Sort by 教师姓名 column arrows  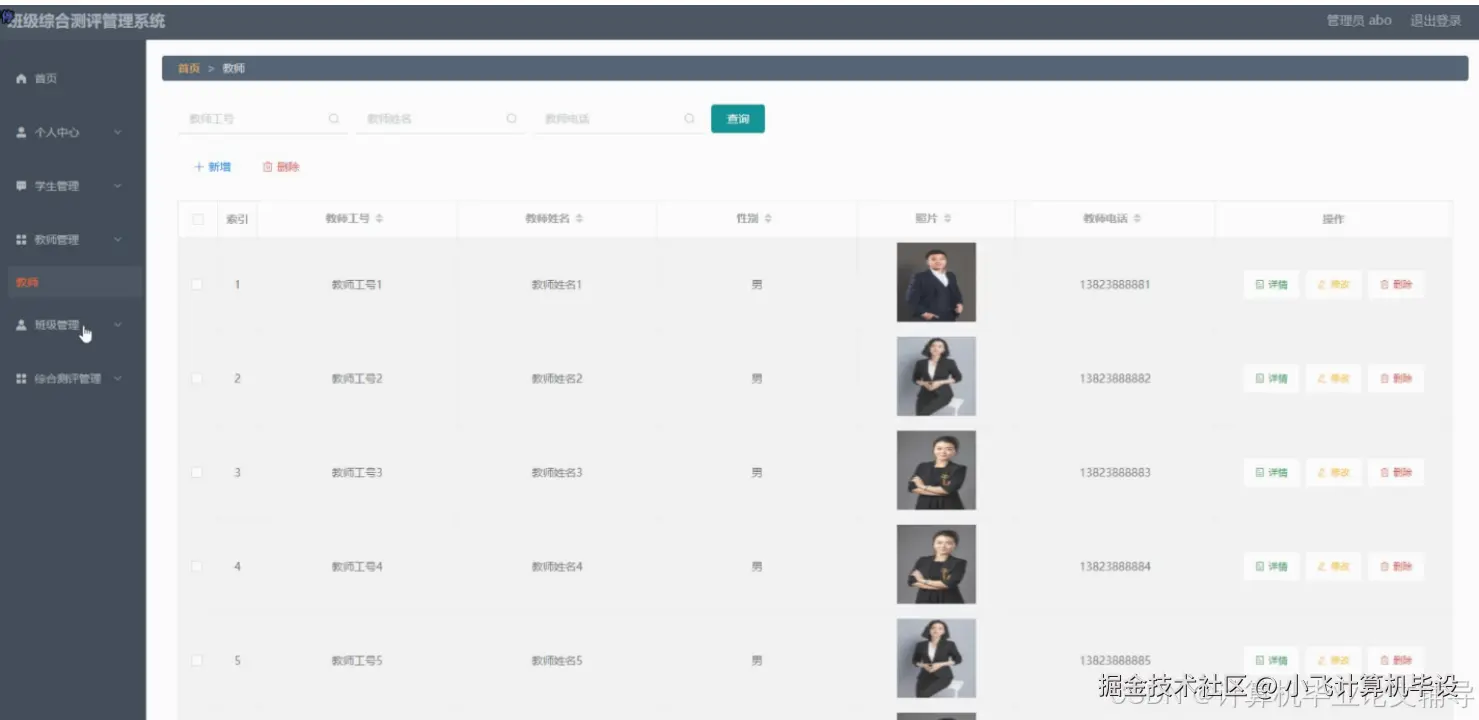click(579, 219)
